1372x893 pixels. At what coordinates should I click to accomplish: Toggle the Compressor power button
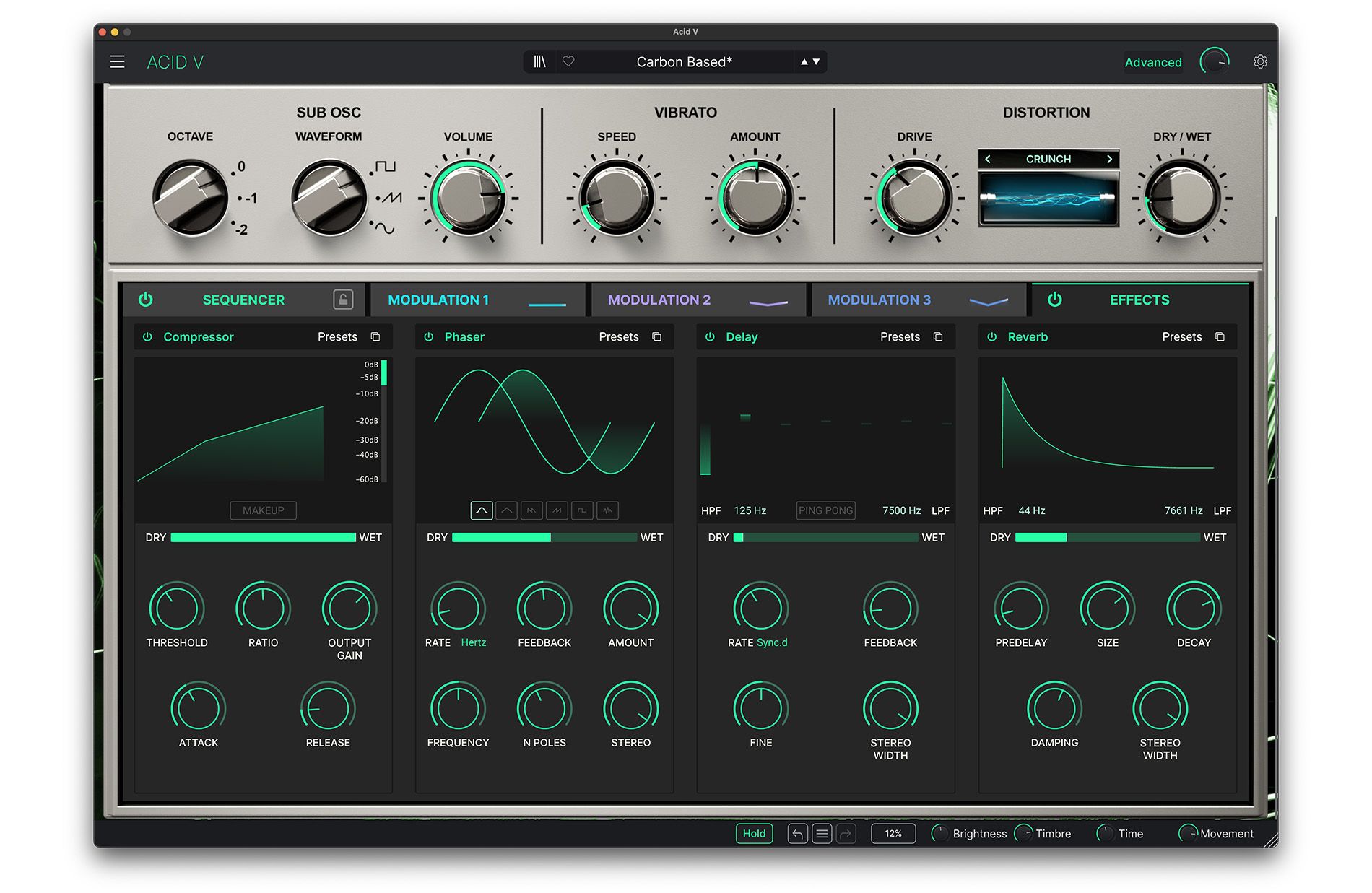click(147, 337)
